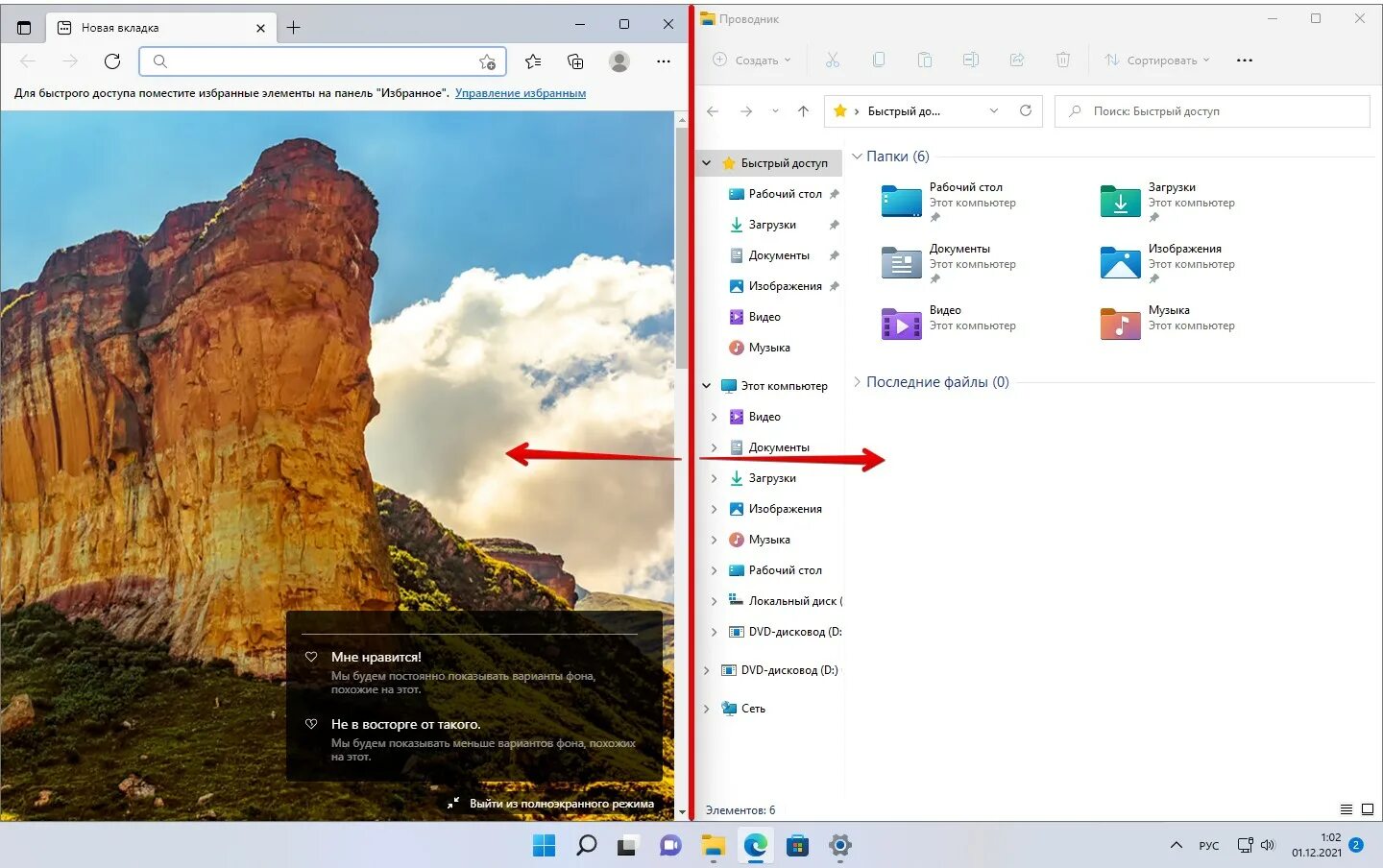Choose Не в восторге от такого option
This screenshot has width=1383, height=868.
coord(405,725)
